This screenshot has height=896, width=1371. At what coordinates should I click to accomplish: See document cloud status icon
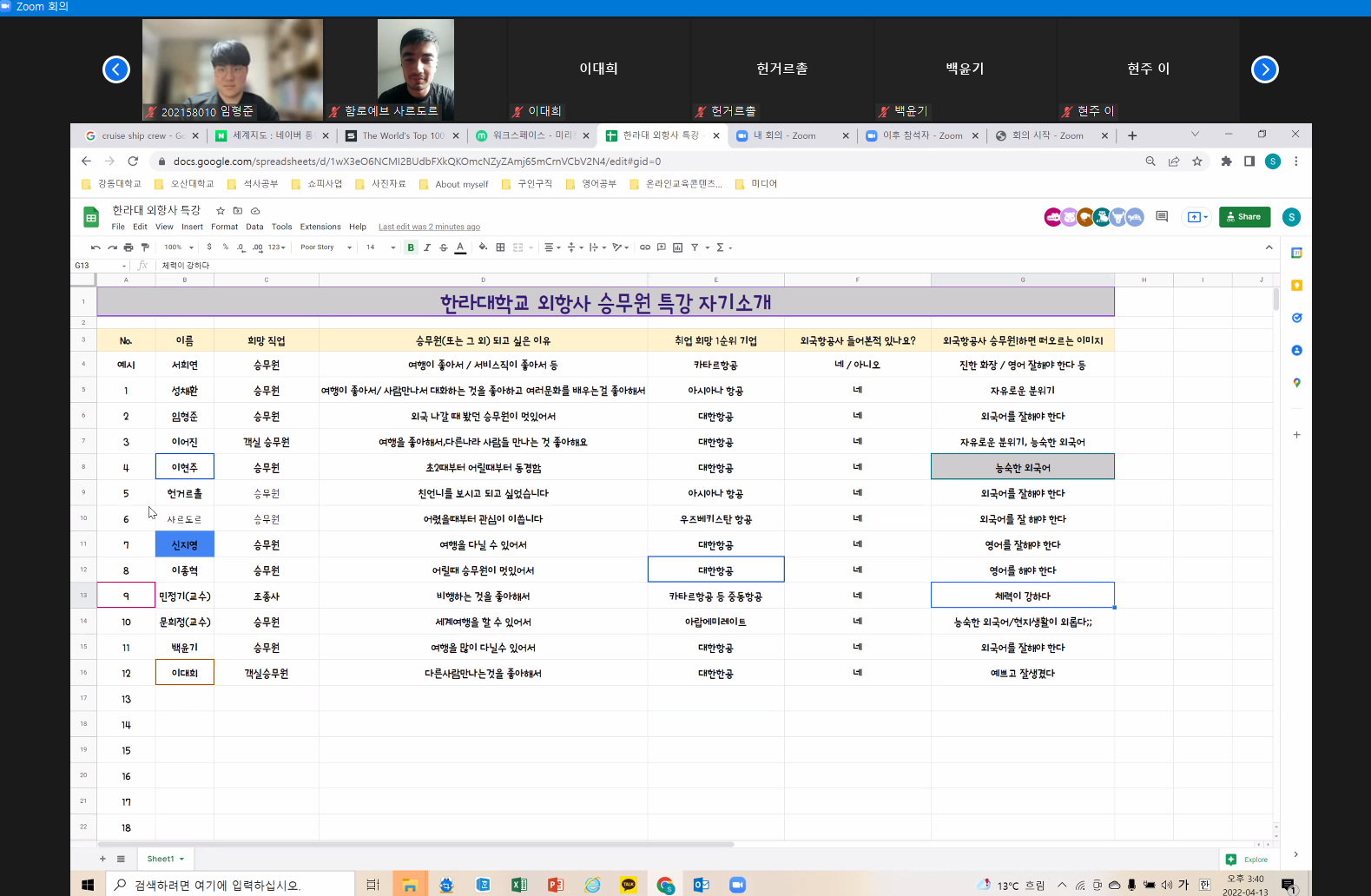(255, 210)
